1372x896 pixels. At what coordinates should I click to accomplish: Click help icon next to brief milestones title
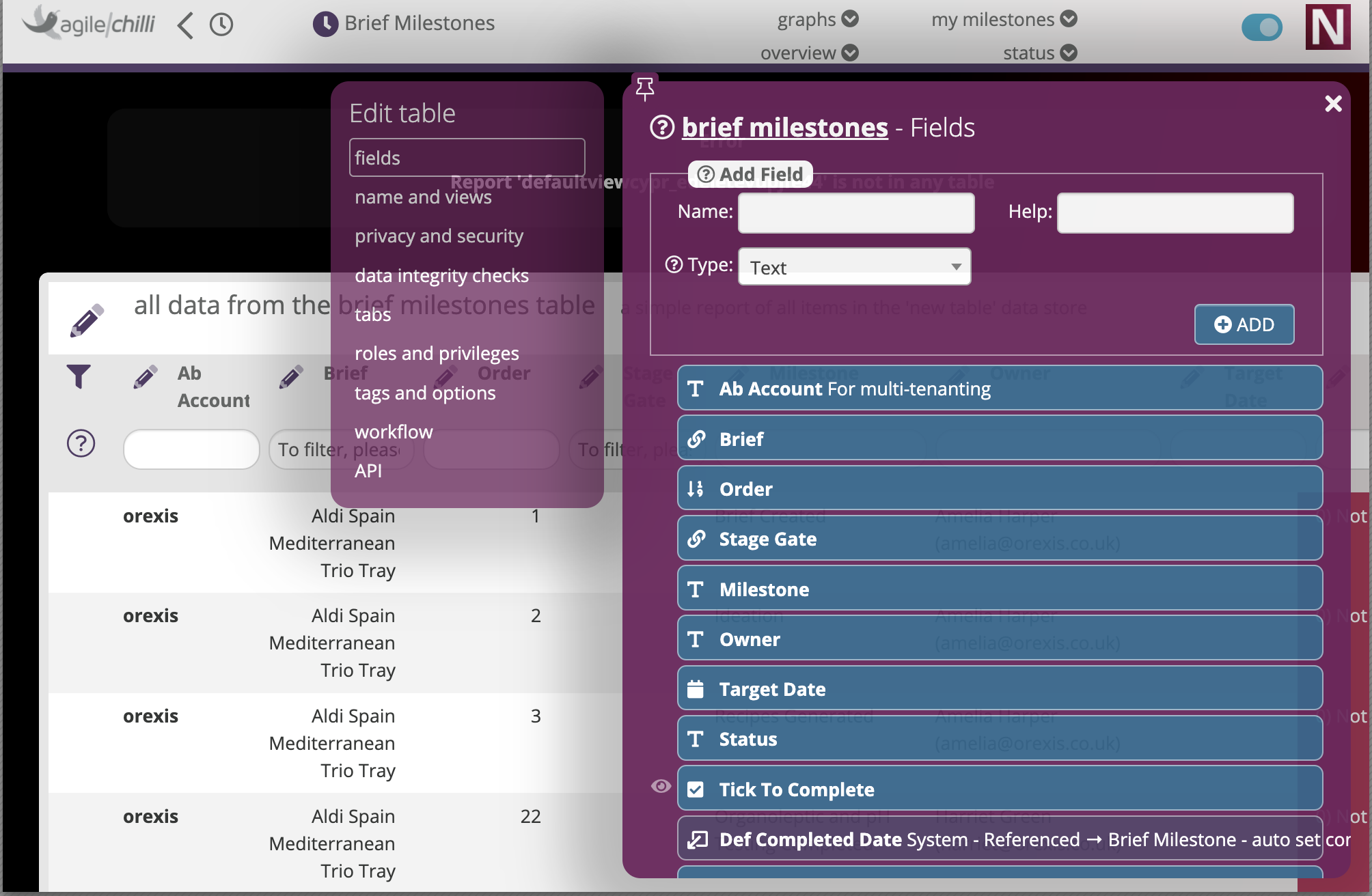[661, 128]
